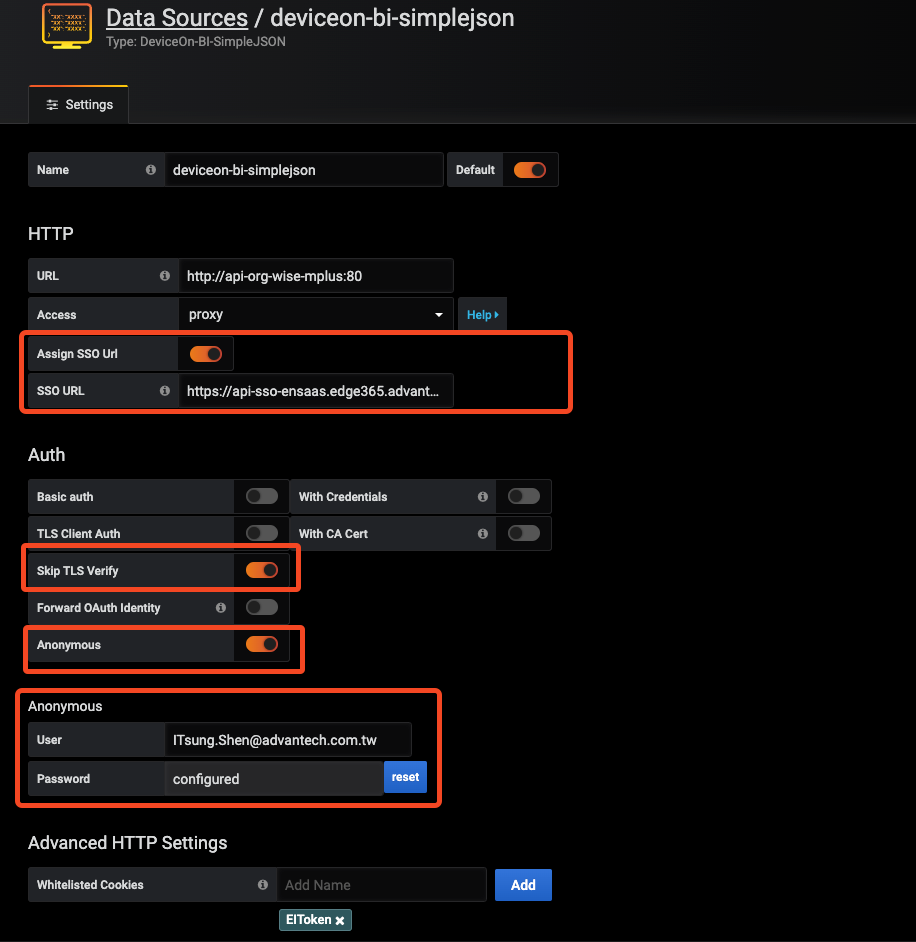Click the info icon next to Whitelisted Cookies

pos(262,884)
